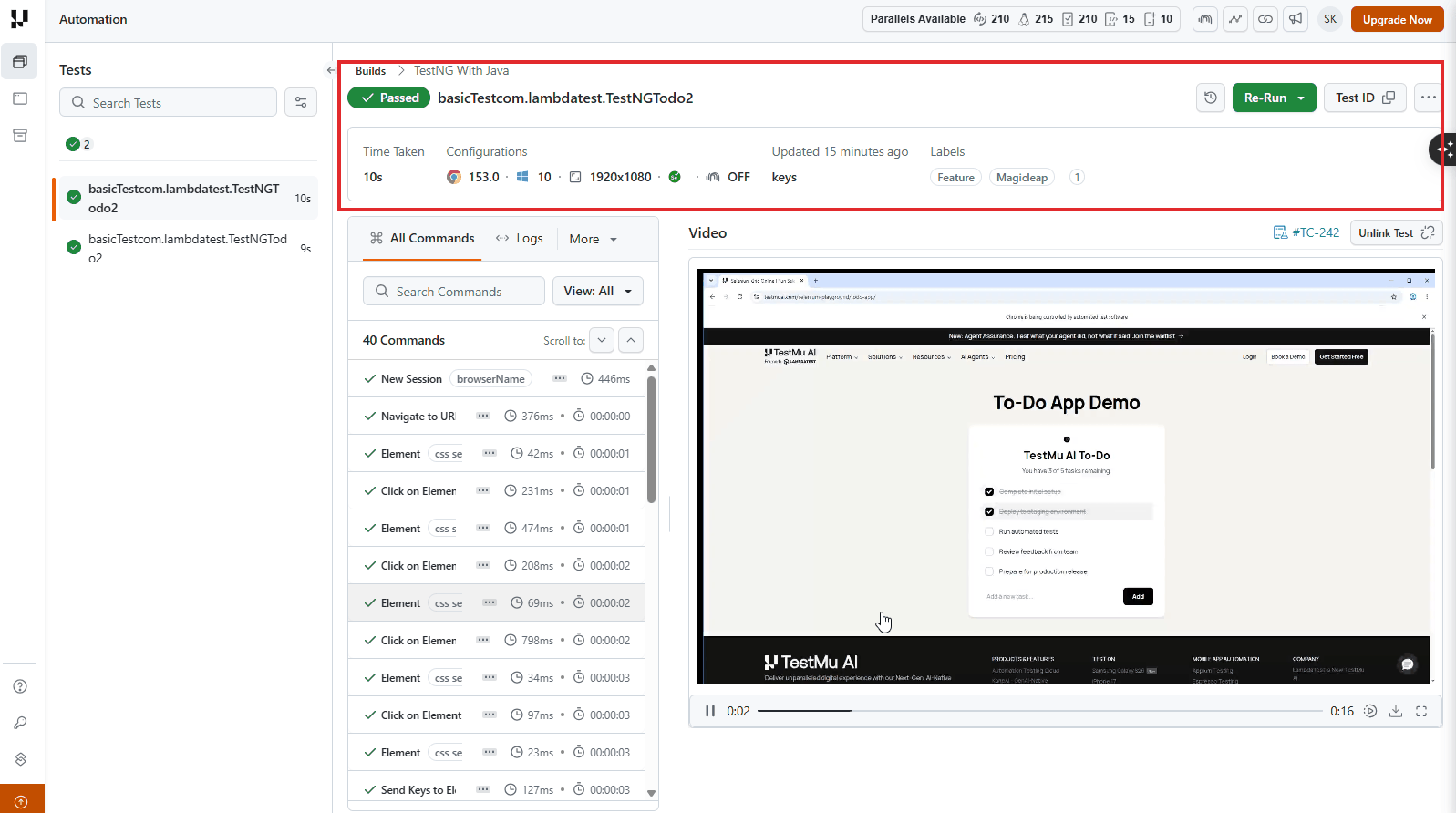Open the automation builds icon in left rail
Screen dimensions: 1456x813
(x=20, y=62)
